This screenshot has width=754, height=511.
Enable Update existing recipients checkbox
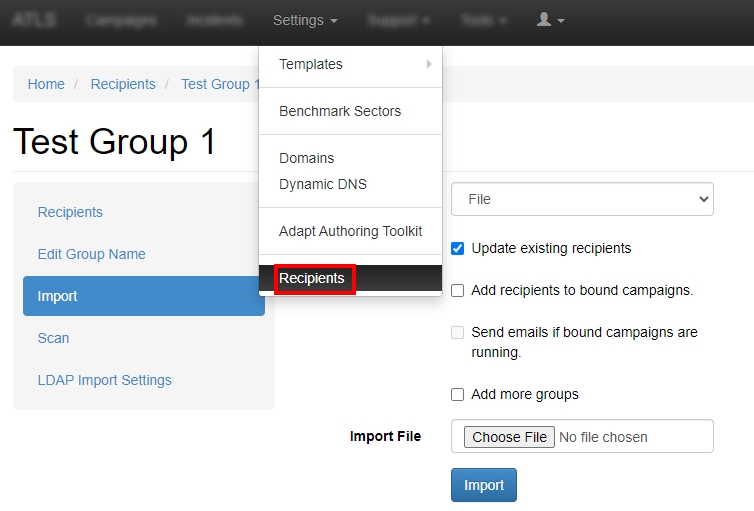(458, 248)
